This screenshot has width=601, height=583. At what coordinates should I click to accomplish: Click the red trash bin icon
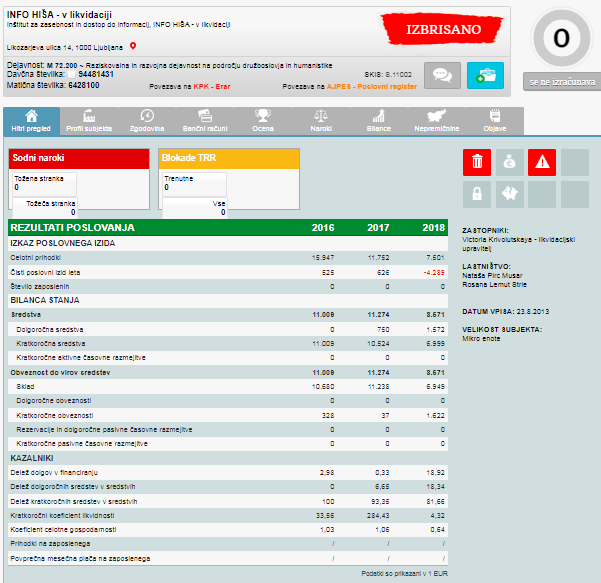pos(477,162)
